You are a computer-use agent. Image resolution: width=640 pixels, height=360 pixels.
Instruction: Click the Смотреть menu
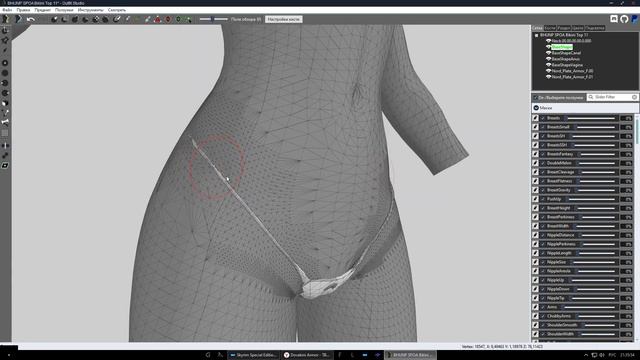point(117,10)
